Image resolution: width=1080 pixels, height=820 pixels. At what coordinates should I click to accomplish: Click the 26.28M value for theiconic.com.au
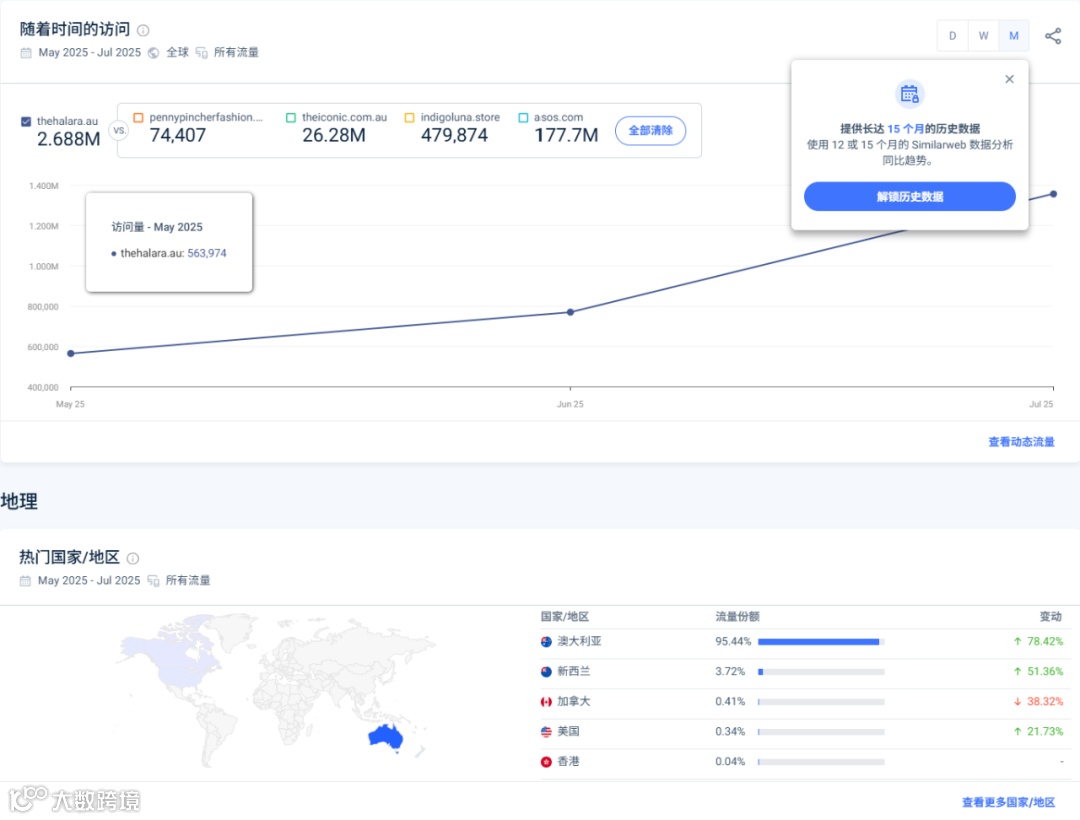click(x=334, y=136)
